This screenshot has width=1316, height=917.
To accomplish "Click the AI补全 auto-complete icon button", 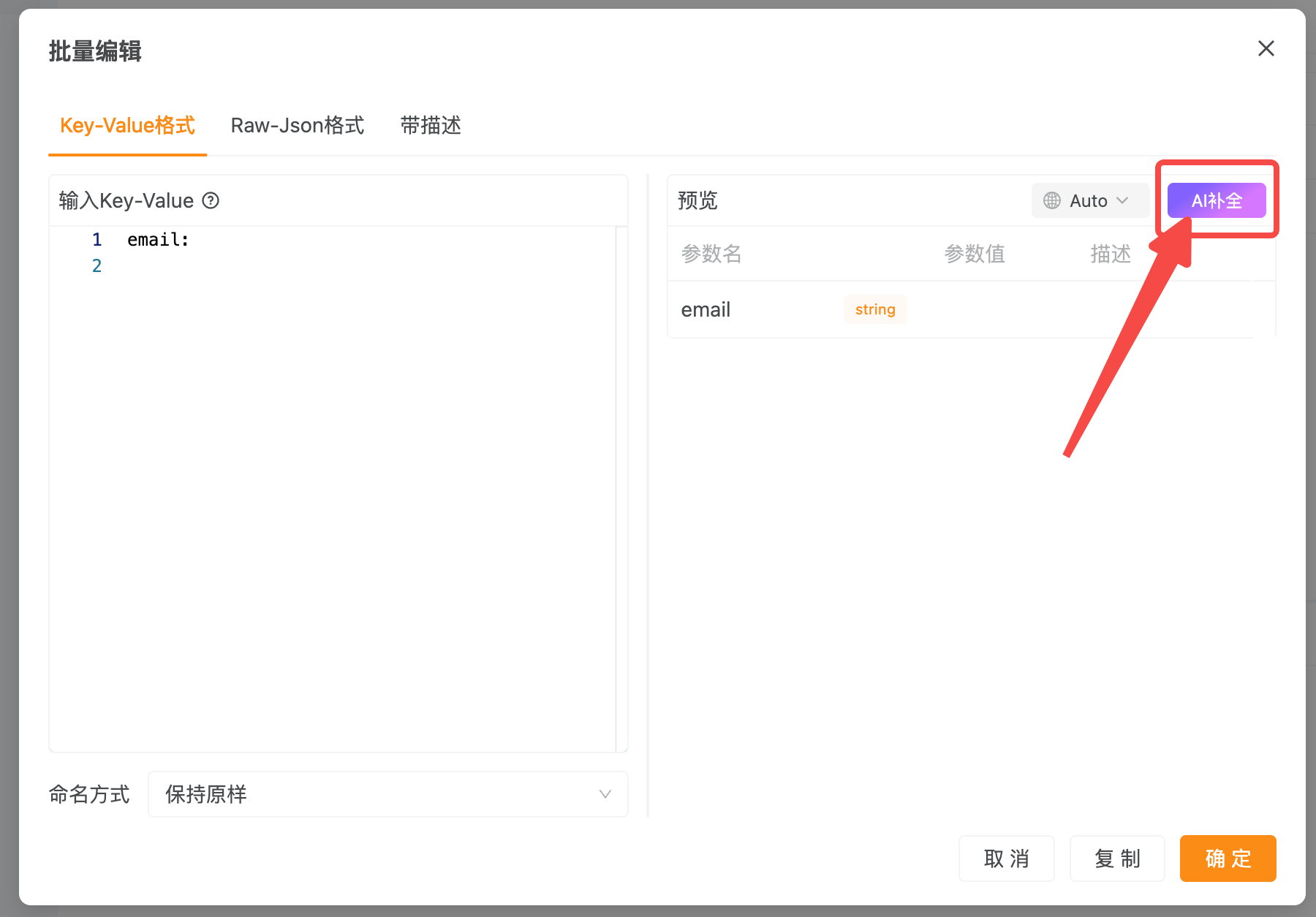I will pyautogui.click(x=1216, y=200).
